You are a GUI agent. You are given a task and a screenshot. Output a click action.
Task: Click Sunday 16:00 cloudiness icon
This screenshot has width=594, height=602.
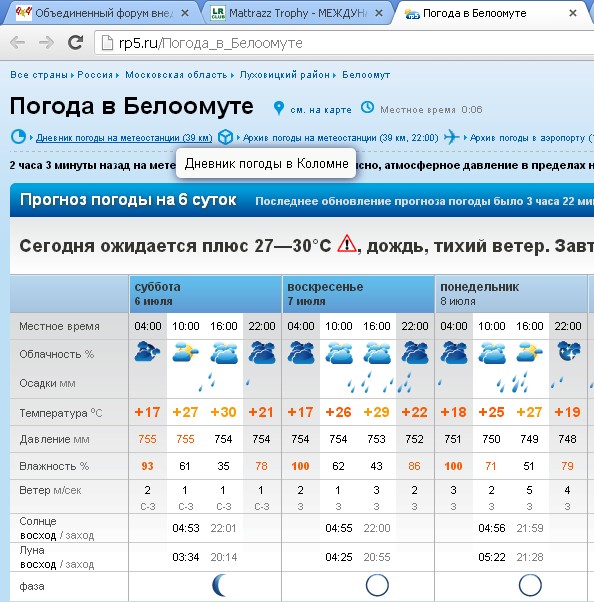[x=377, y=353]
